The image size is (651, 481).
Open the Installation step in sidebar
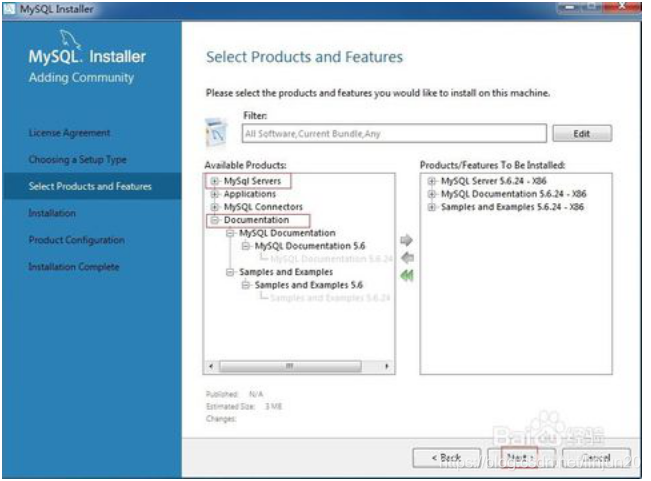coord(52,213)
